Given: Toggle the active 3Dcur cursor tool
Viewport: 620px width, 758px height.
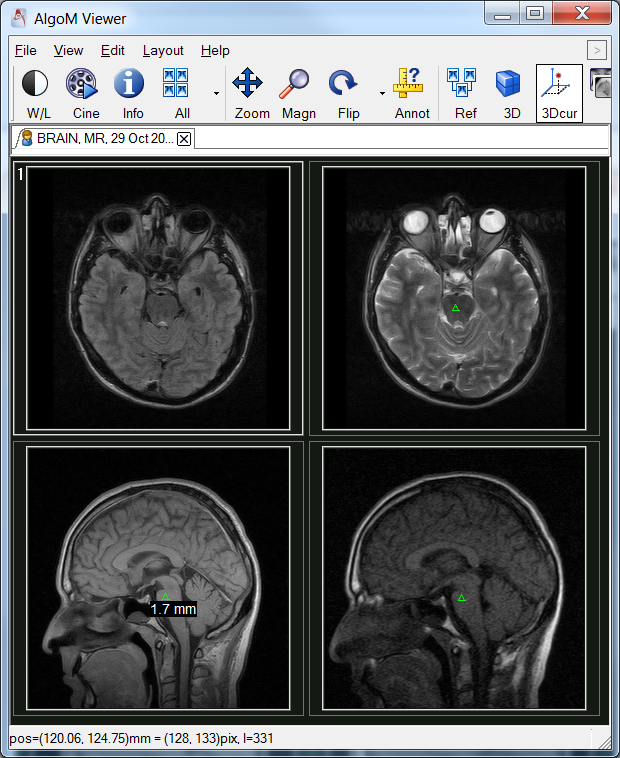Looking at the screenshot, I should (x=559, y=94).
